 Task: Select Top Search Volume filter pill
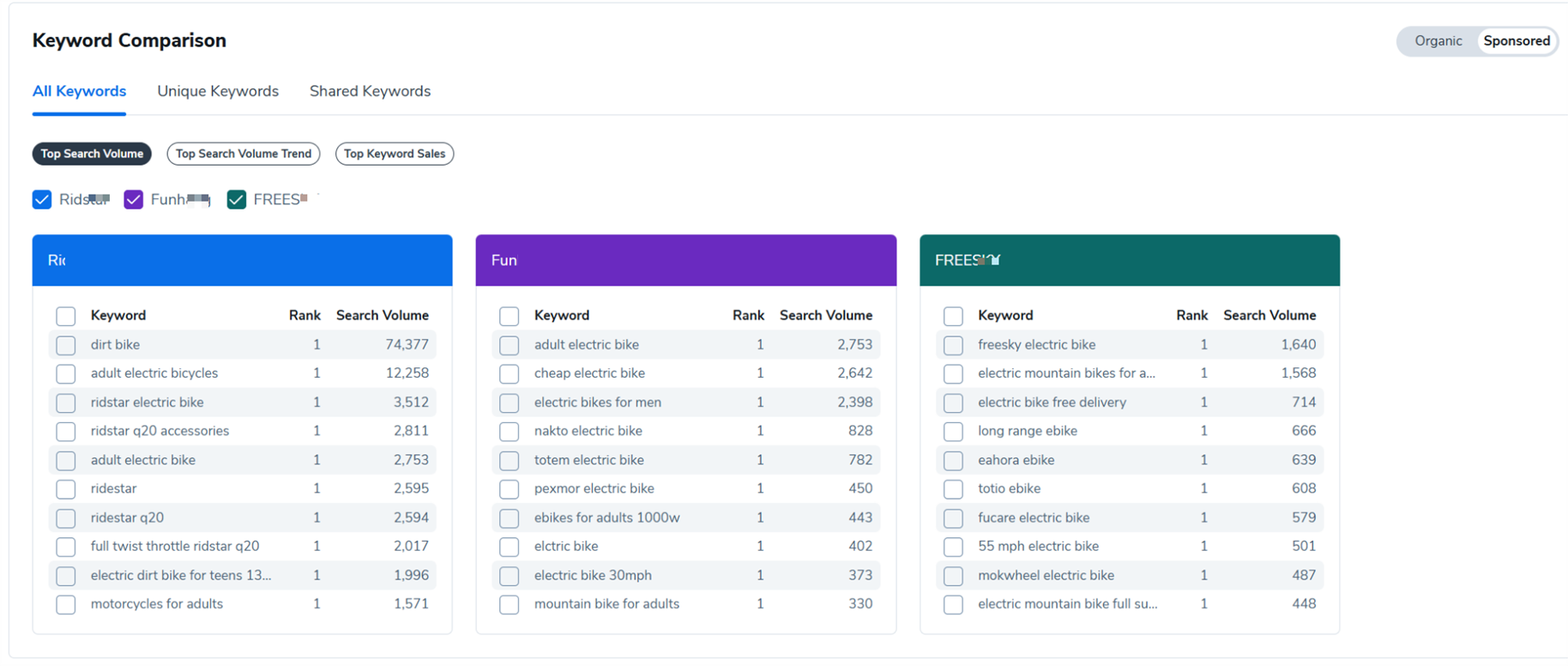coord(92,154)
